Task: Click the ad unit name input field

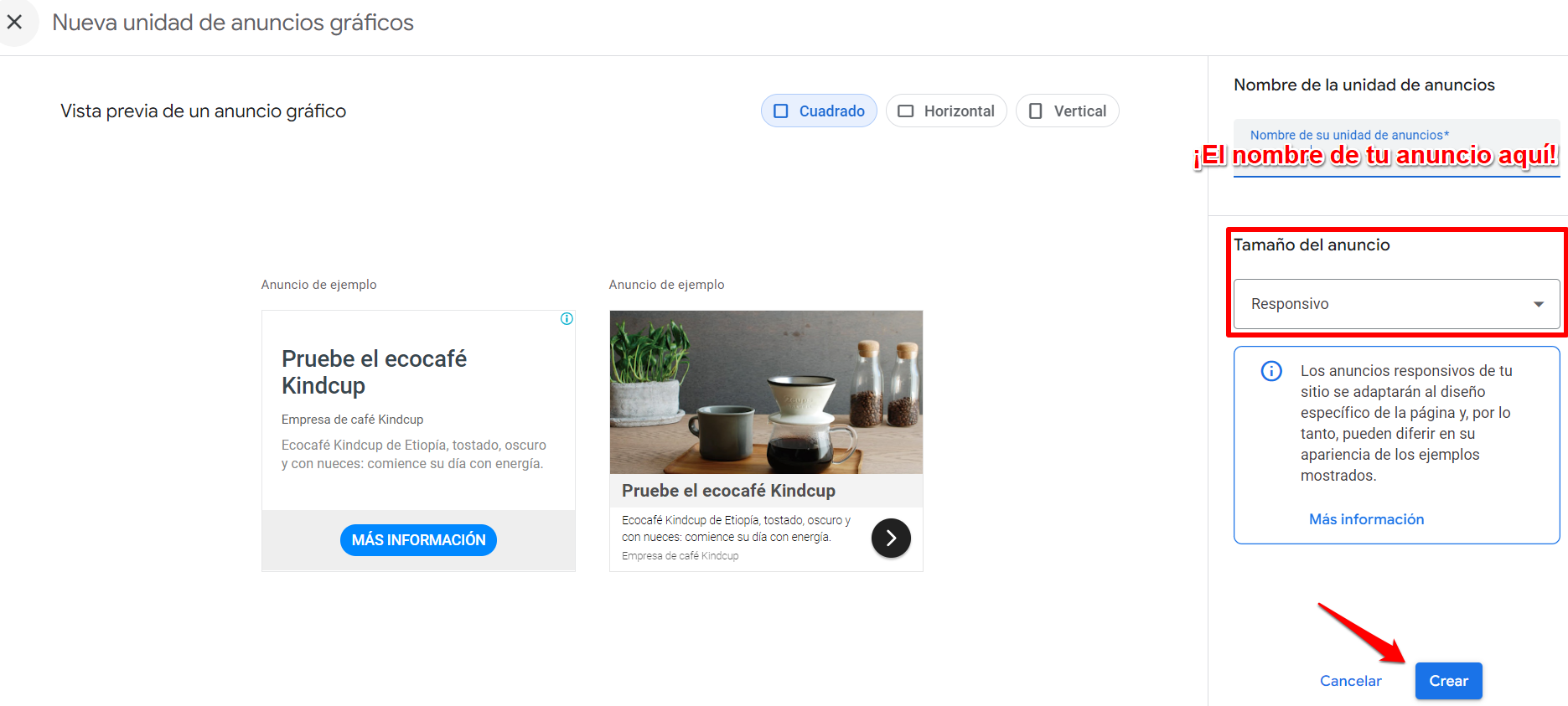Action: tap(1396, 148)
